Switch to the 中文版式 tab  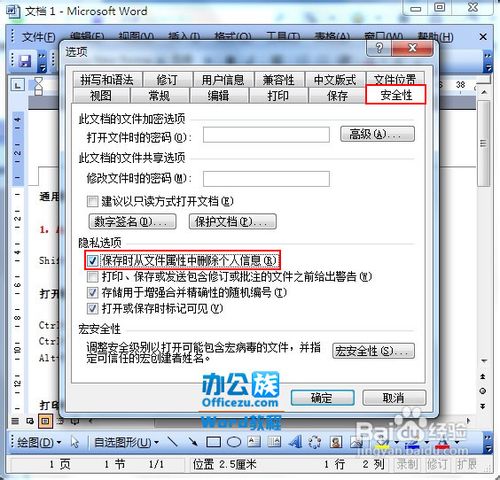coord(335,80)
